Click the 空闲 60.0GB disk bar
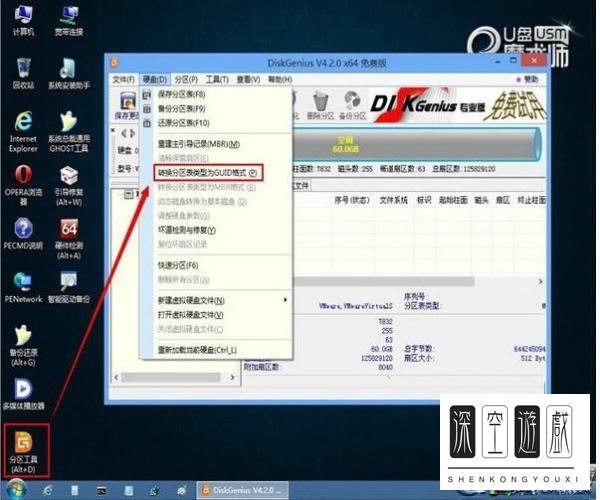 coord(415,144)
